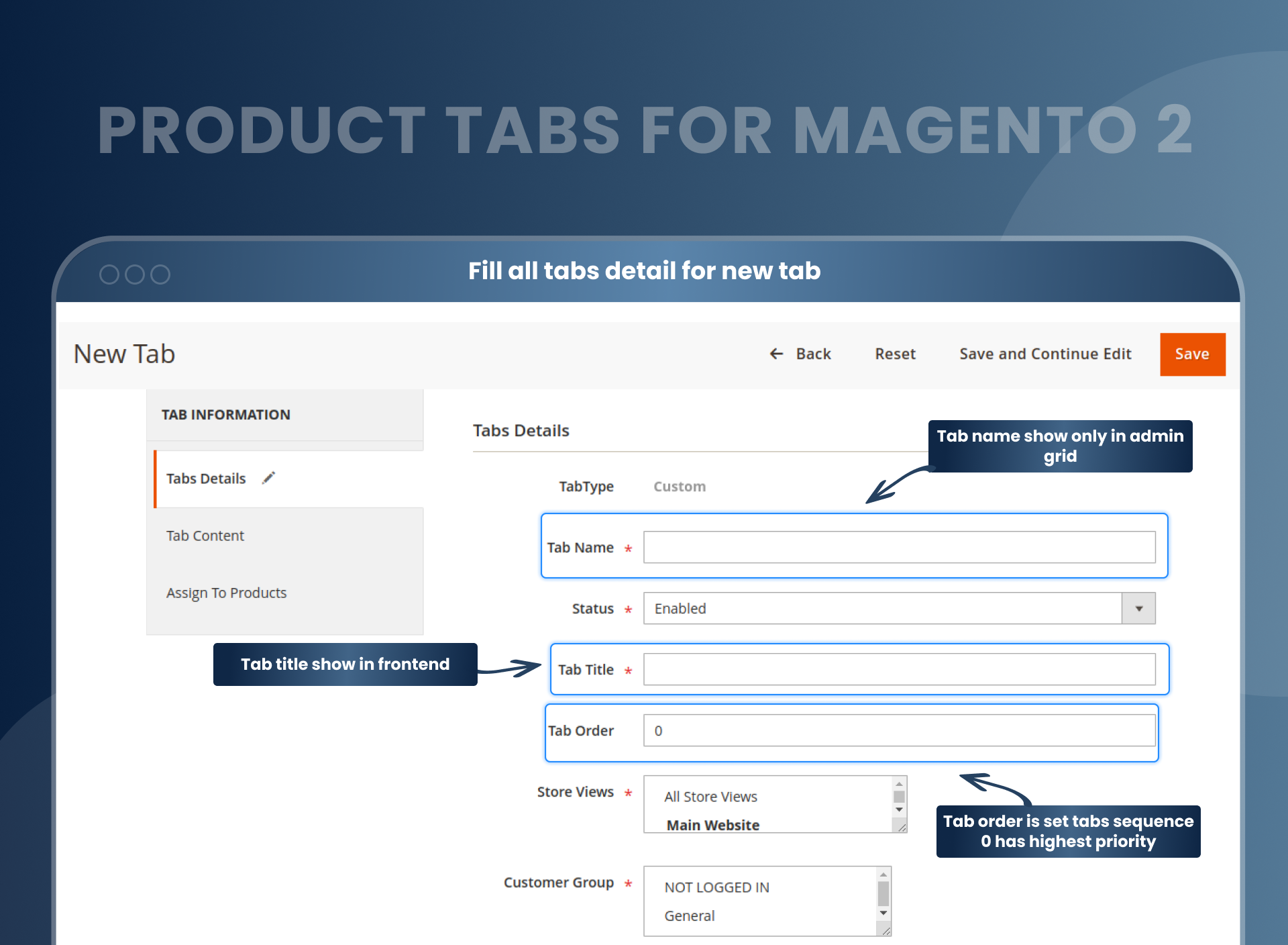Open the Status dropdown arrow
The width and height of the screenshot is (1288, 945).
point(1138,608)
